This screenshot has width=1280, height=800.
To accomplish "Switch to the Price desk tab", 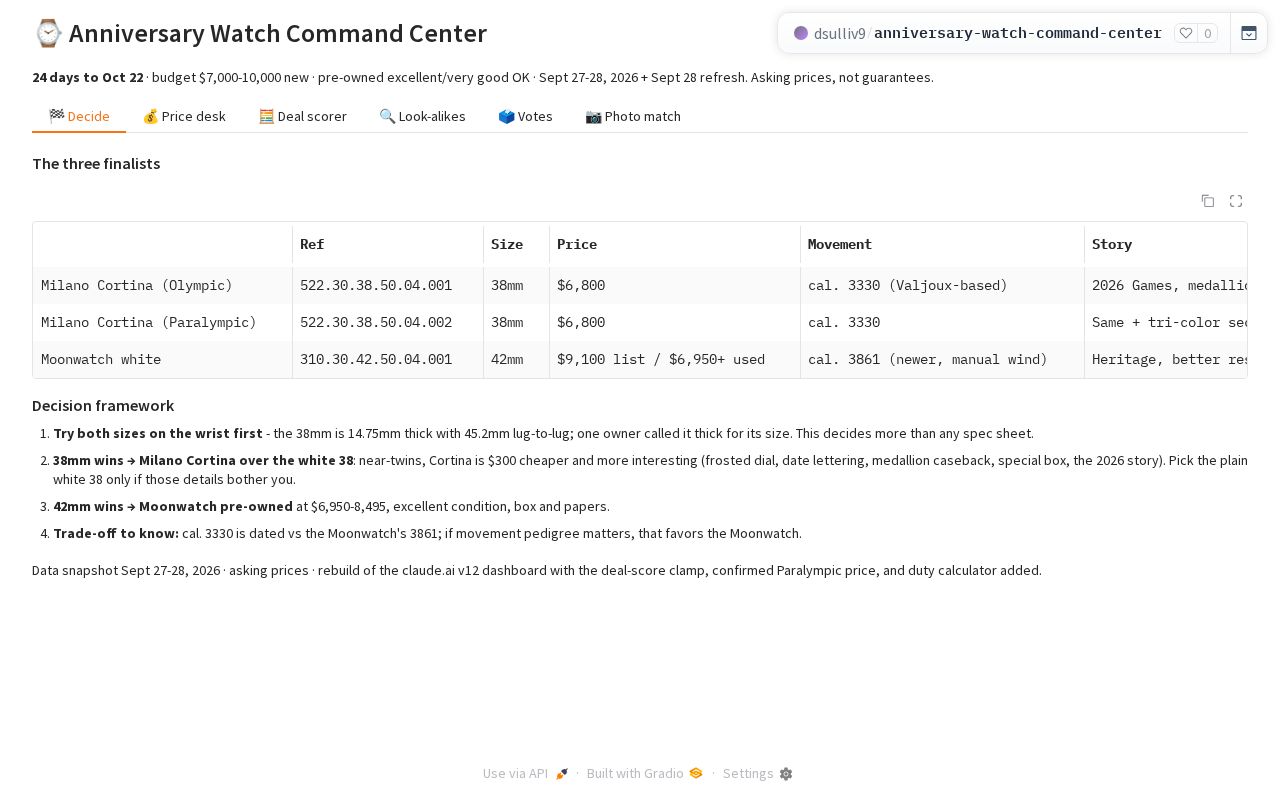I will [184, 116].
